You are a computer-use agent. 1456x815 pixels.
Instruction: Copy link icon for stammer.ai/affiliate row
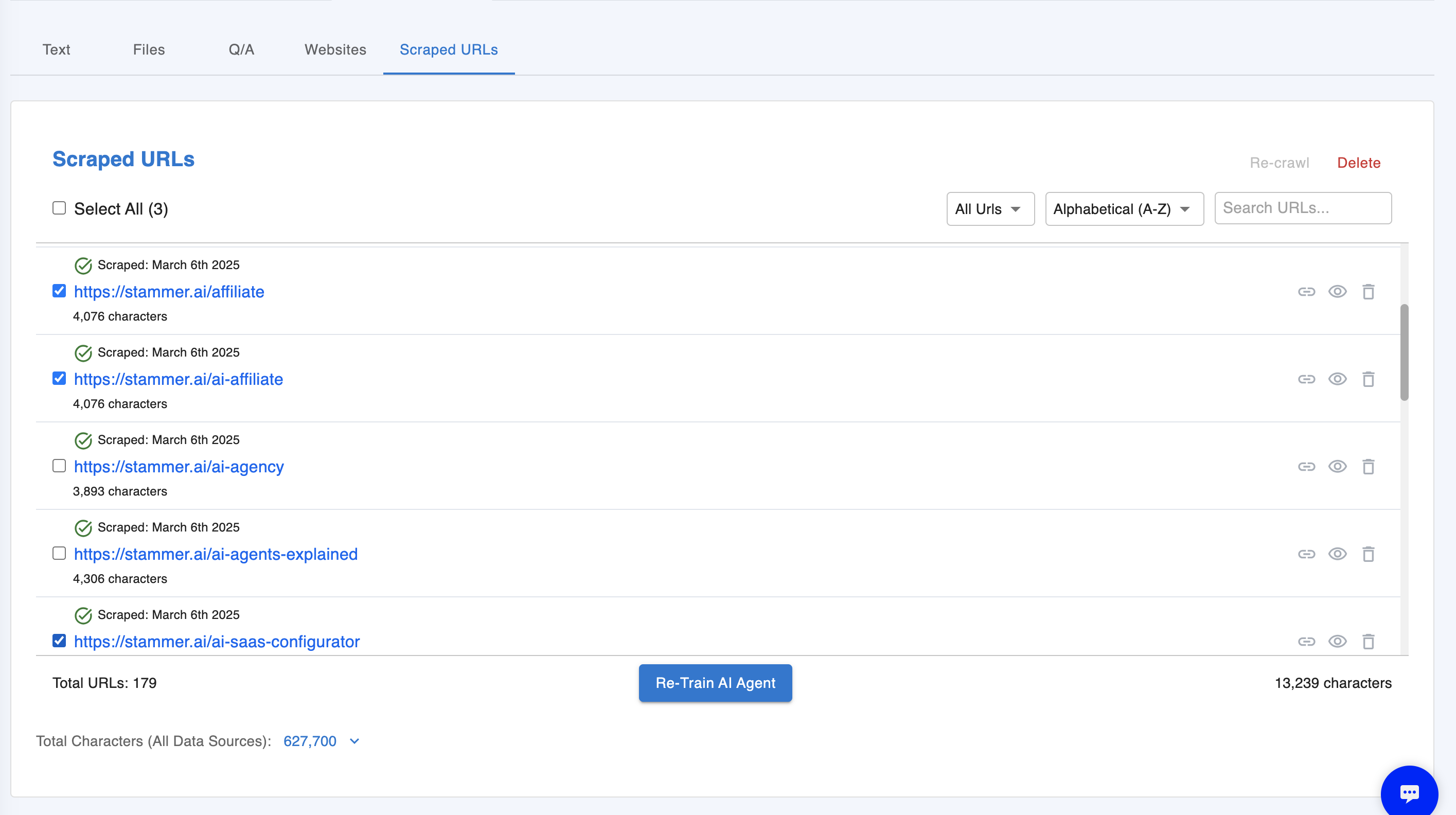pos(1306,292)
